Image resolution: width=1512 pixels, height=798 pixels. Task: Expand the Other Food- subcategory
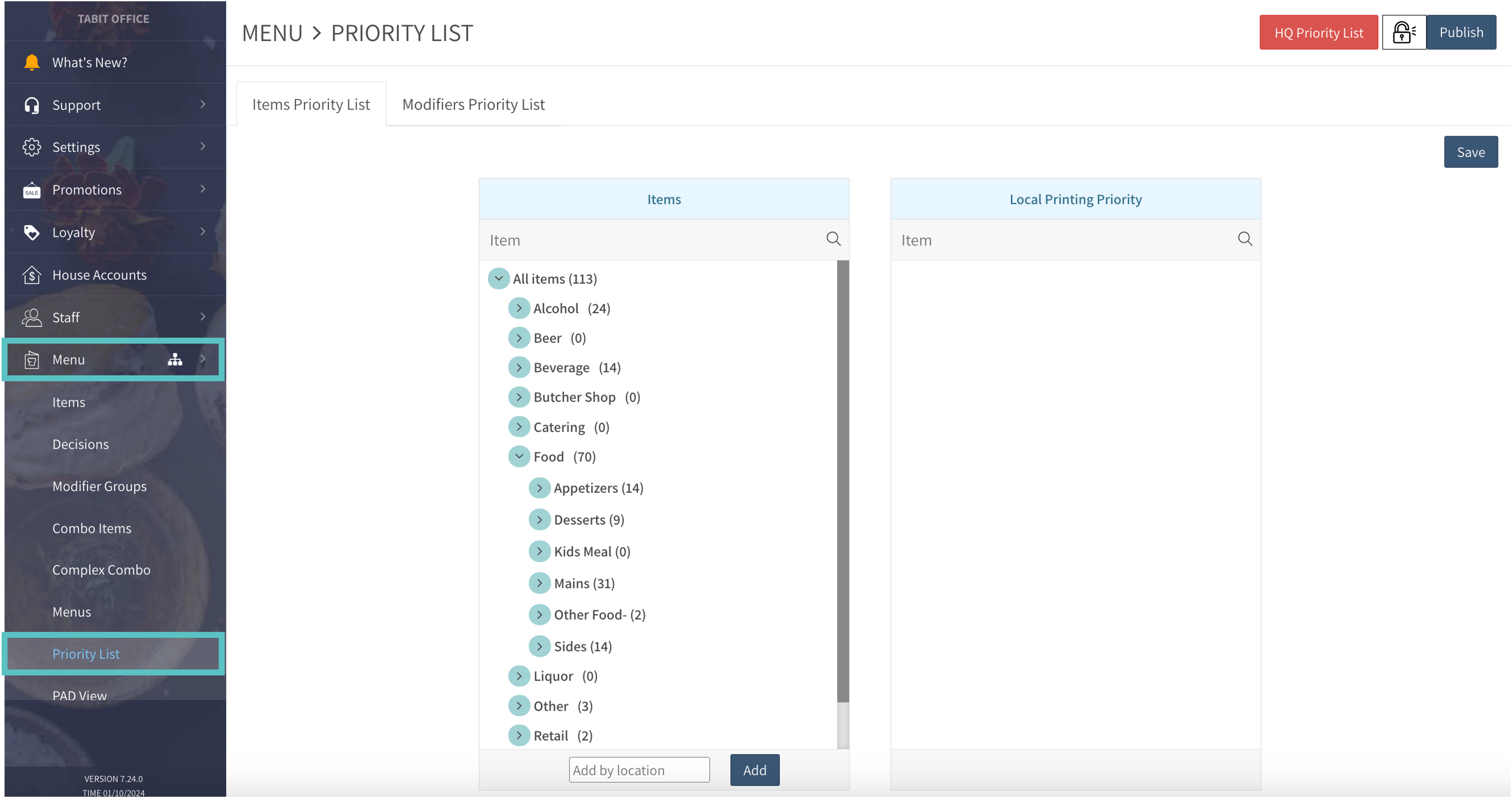(x=539, y=614)
